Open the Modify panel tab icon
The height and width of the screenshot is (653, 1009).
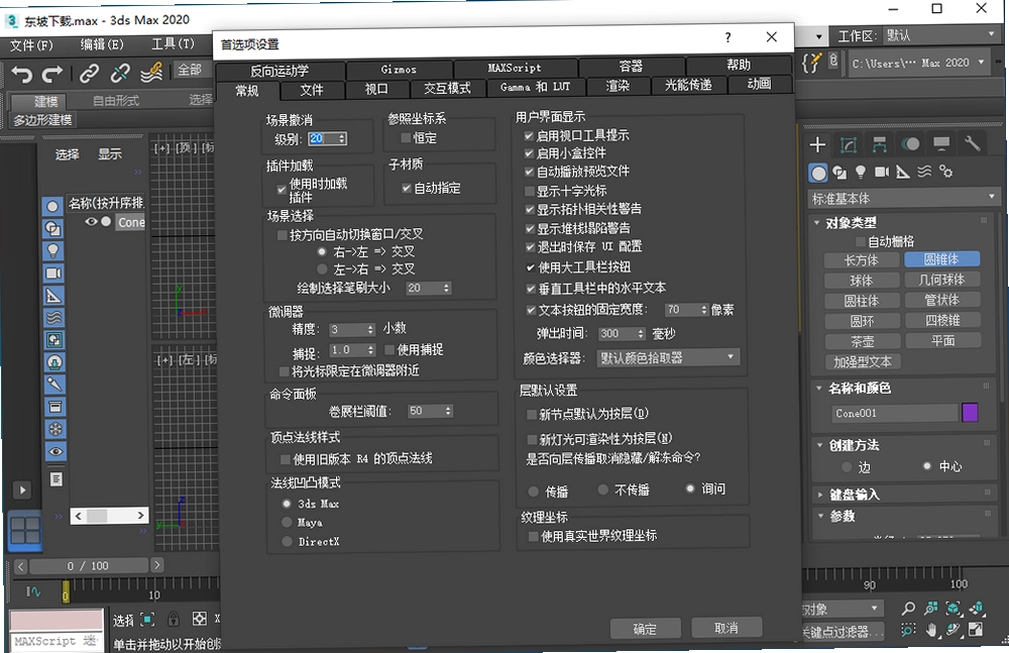click(x=848, y=145)
